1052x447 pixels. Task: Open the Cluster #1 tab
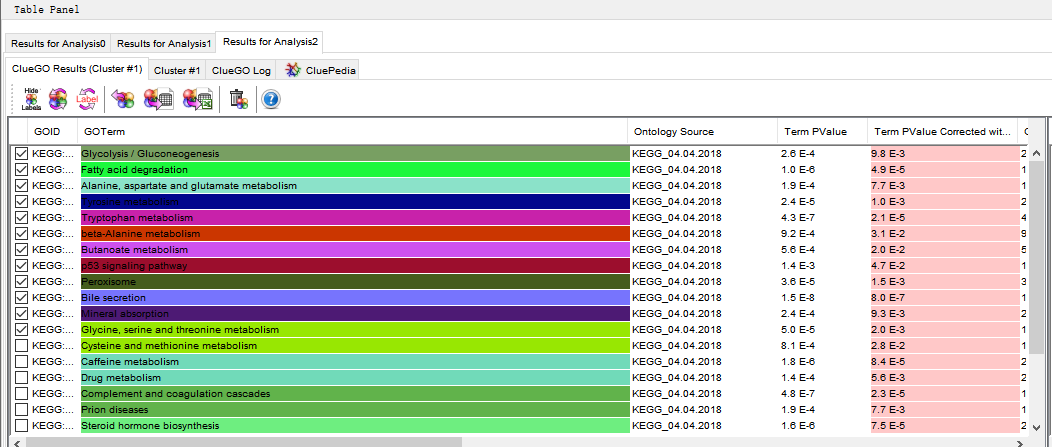click(x=177, y=70)
